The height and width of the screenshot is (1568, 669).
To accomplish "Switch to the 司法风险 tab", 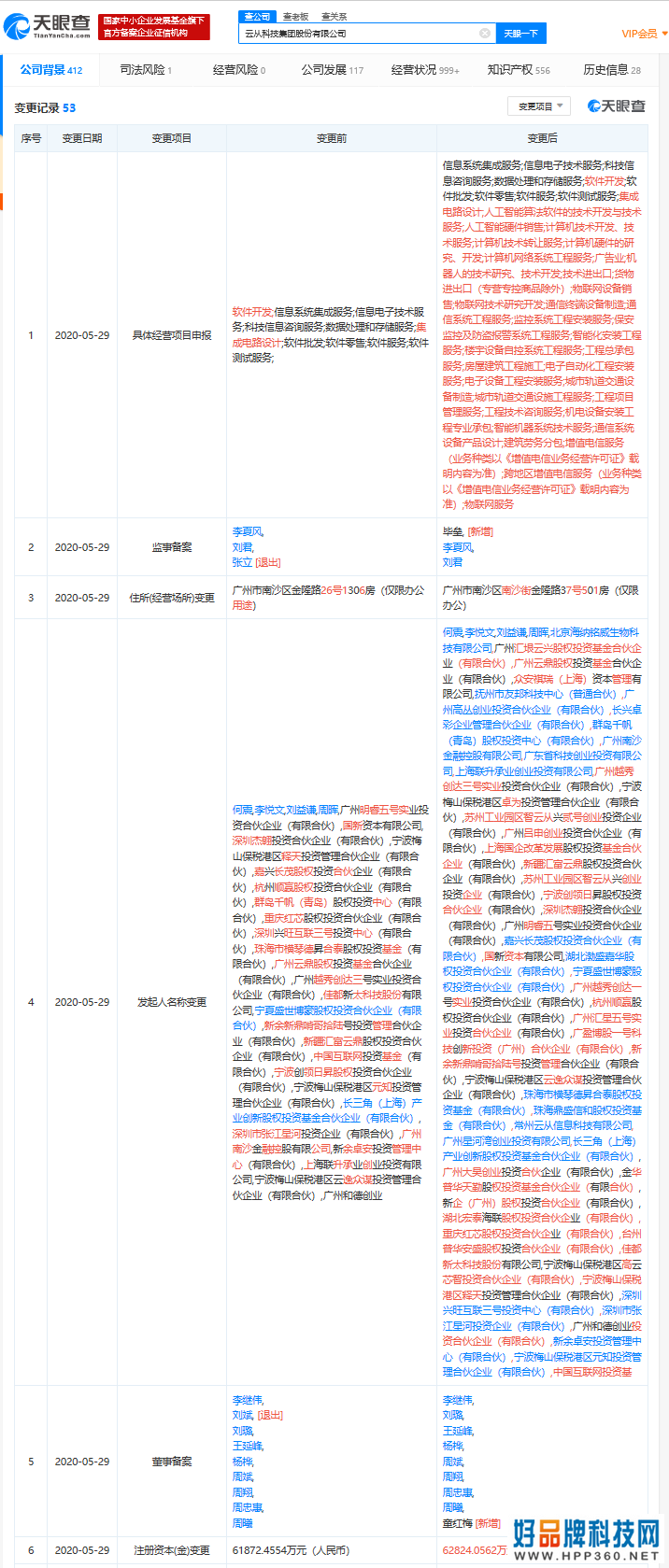I will (x=146, y=70).
